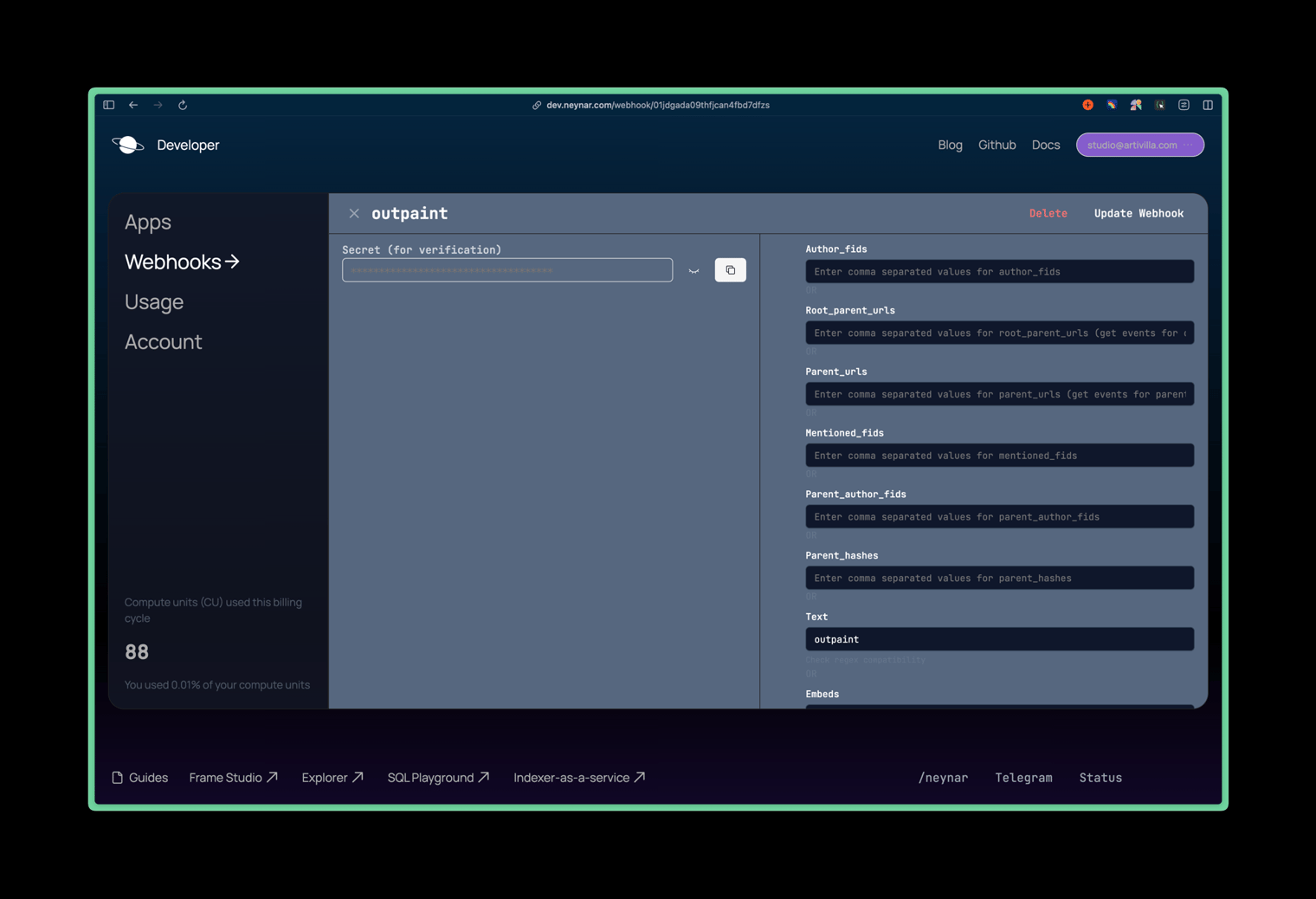Focus the Secret verification field
1316x899 pixels.
coord(507,270)
